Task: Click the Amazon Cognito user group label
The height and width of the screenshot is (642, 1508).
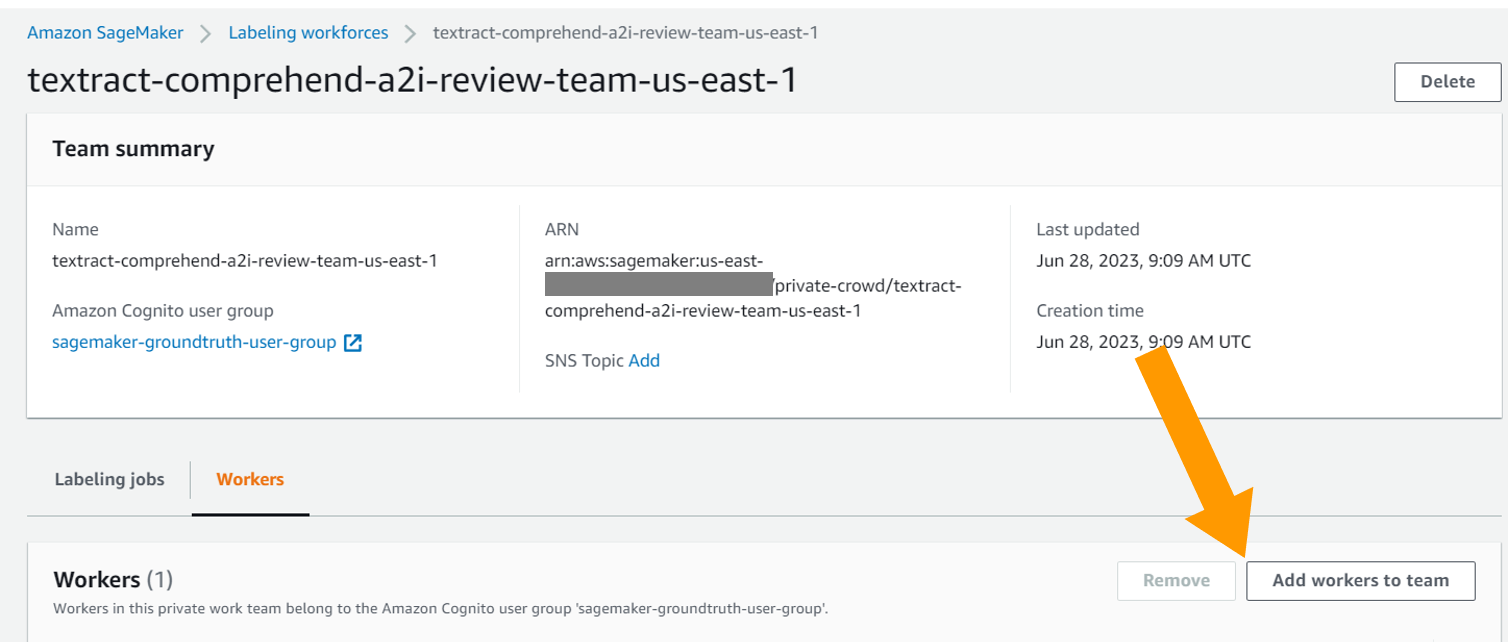Action: pyautogui.click(x=163, y=311)
